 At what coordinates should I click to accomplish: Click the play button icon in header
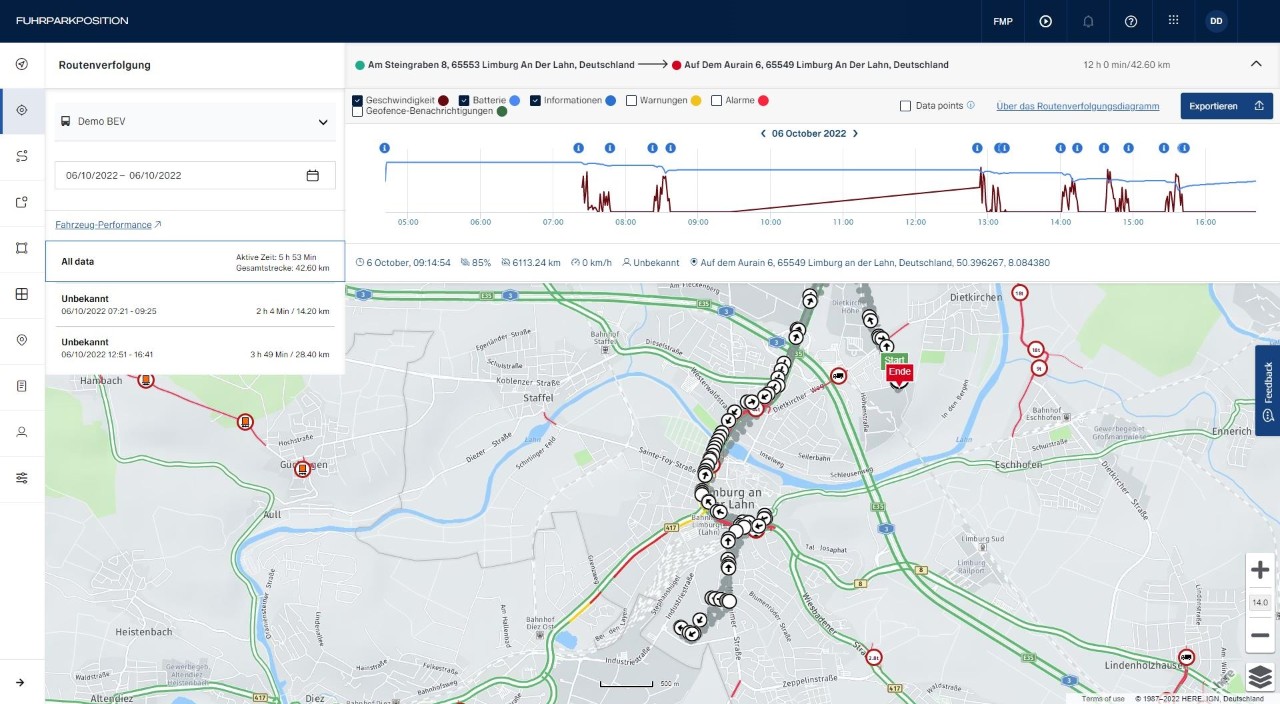tap(1046, 21)
